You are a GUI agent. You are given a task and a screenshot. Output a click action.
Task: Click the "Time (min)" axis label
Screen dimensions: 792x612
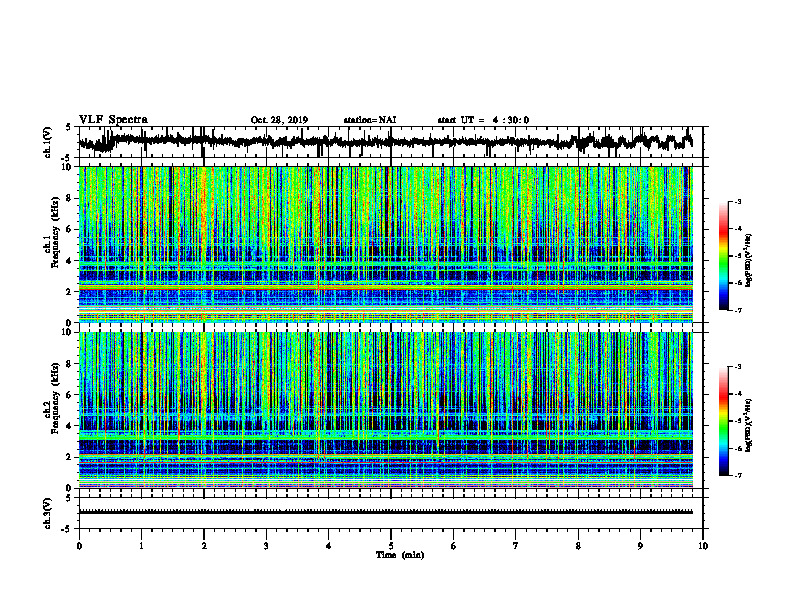400,555
